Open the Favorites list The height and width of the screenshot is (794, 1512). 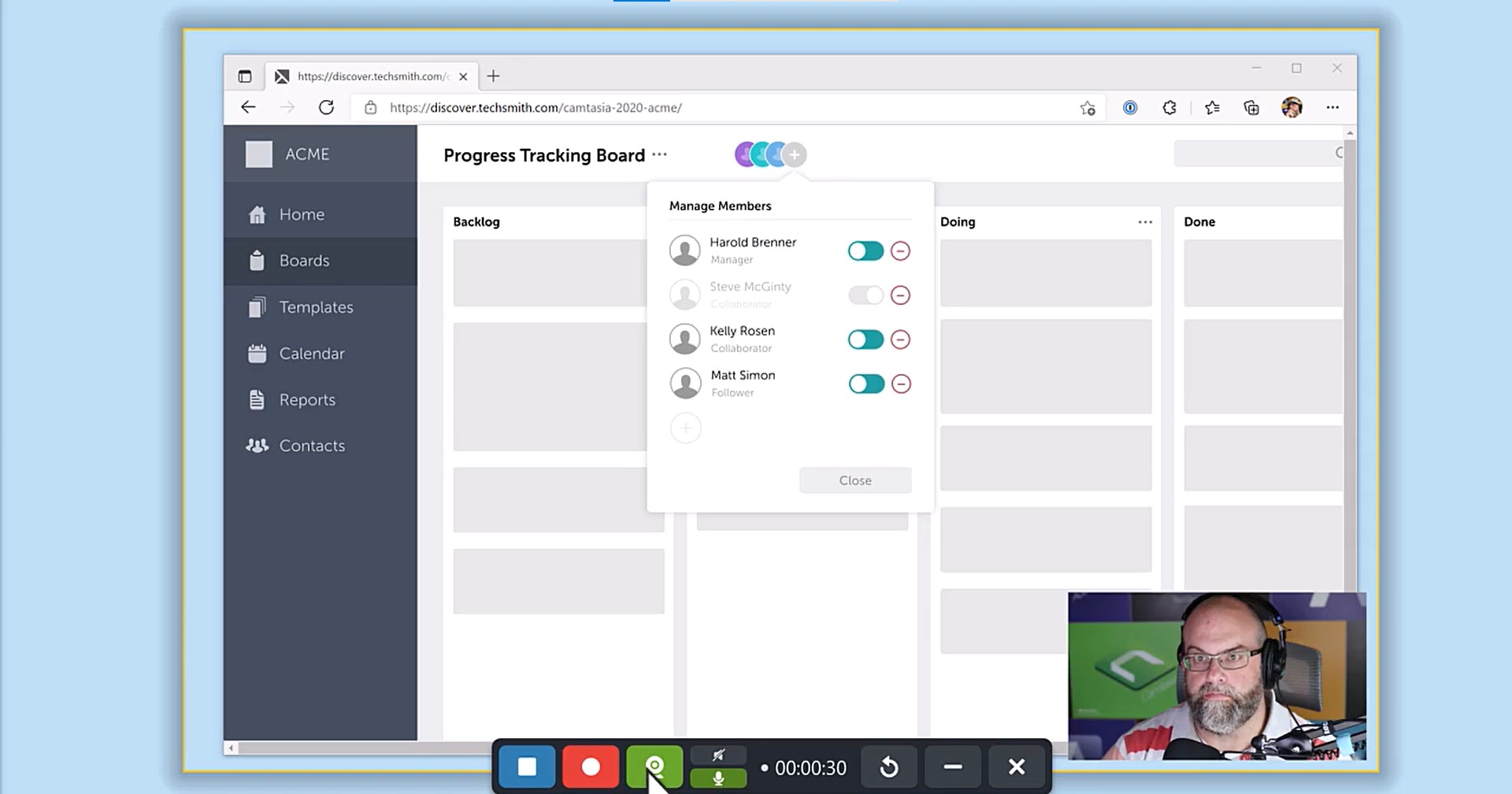point(1212,108)
